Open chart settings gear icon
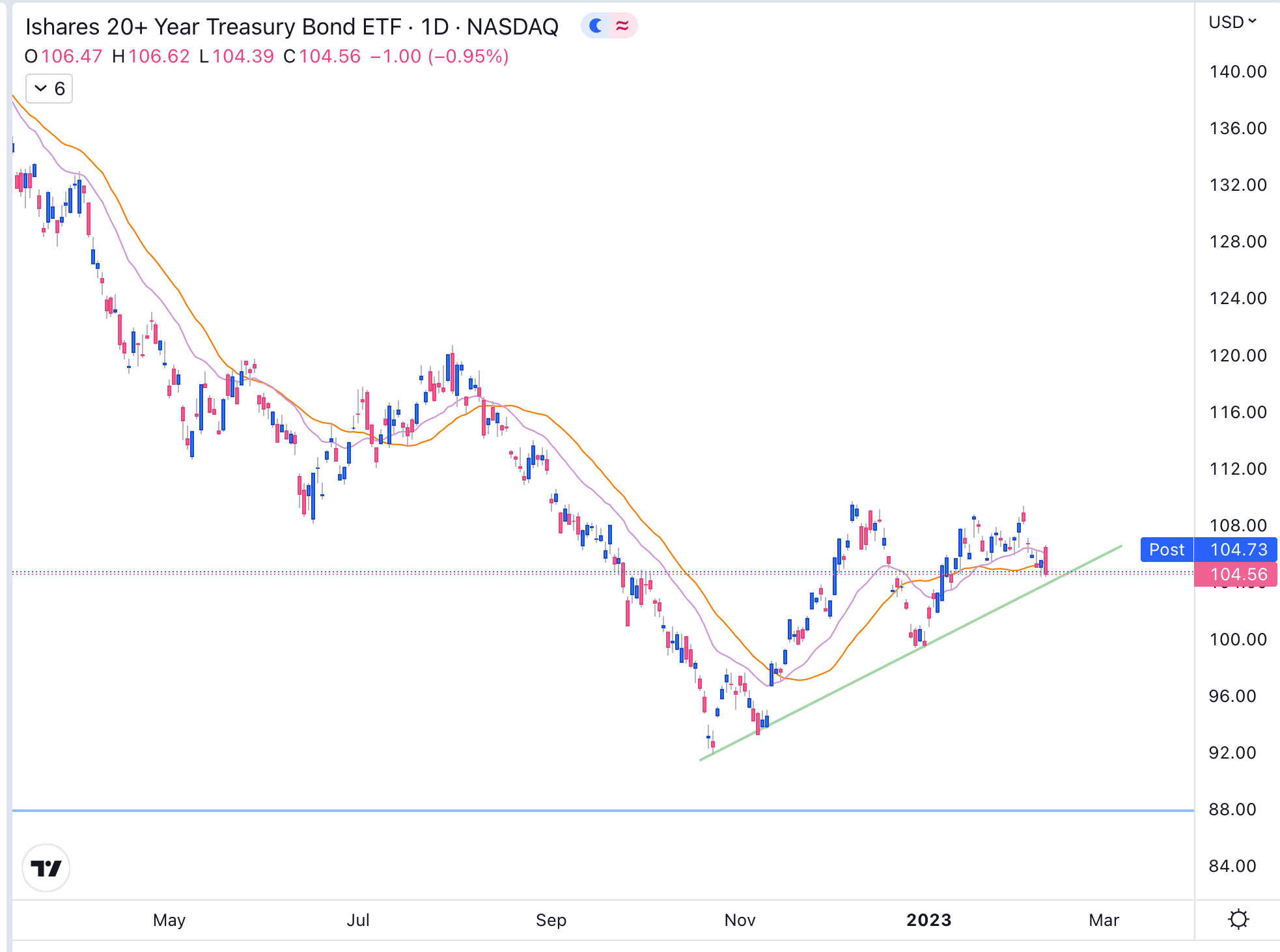 [1238, 919]
